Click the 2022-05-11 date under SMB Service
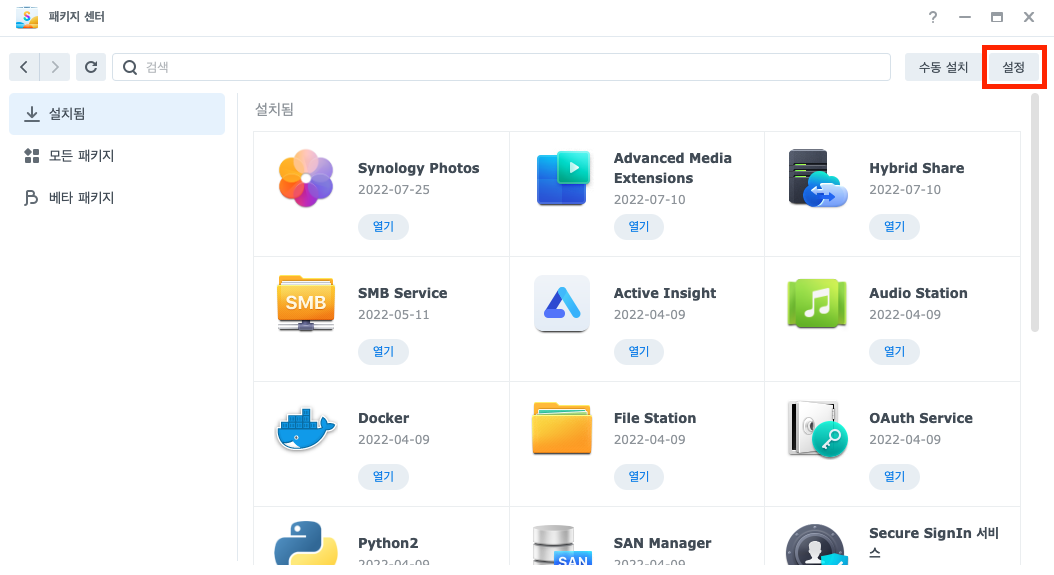Viewport: 1054px width, 575px height. click(x=394, y=315)
